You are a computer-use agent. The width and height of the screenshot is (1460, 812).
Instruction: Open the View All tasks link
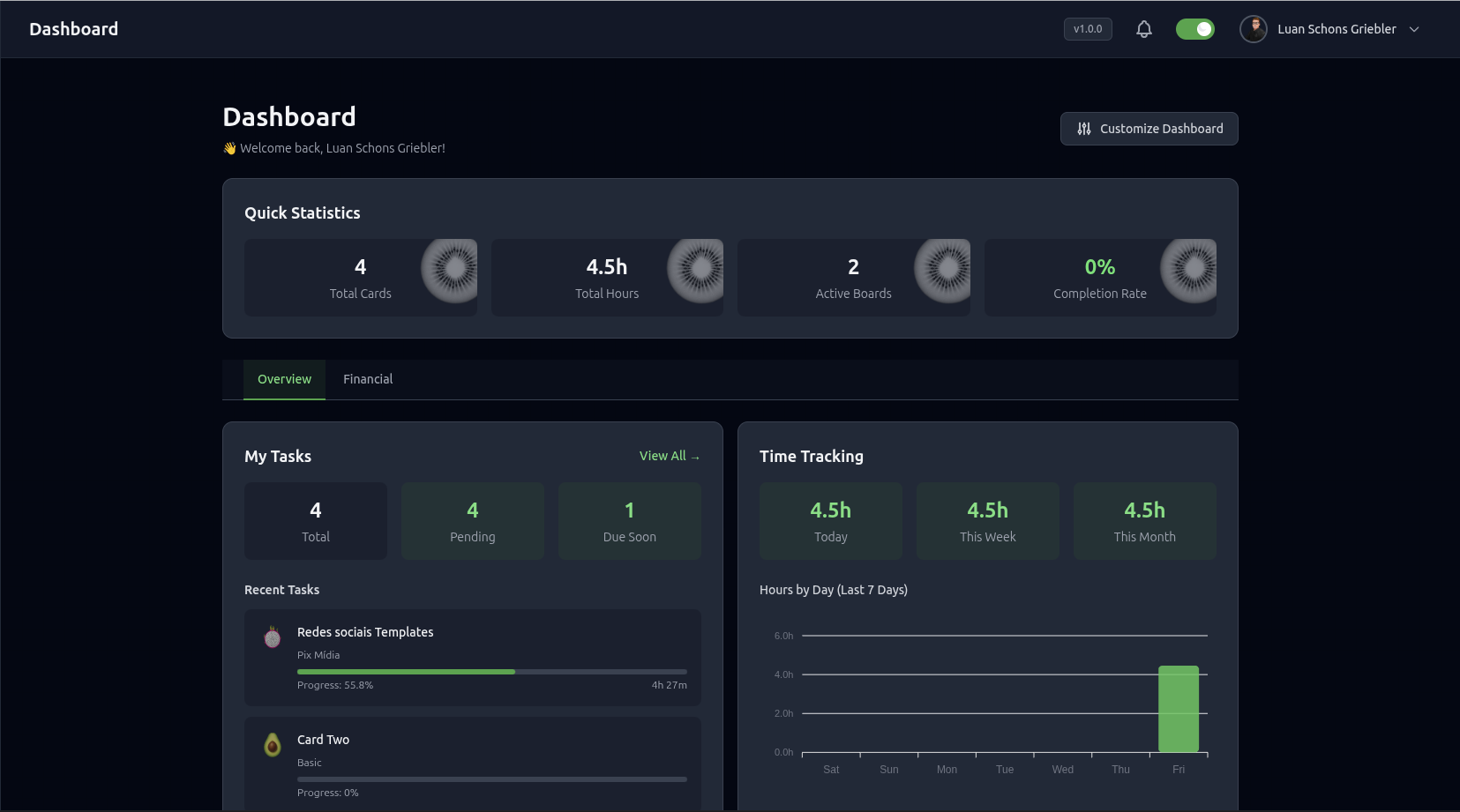[669, 456]
